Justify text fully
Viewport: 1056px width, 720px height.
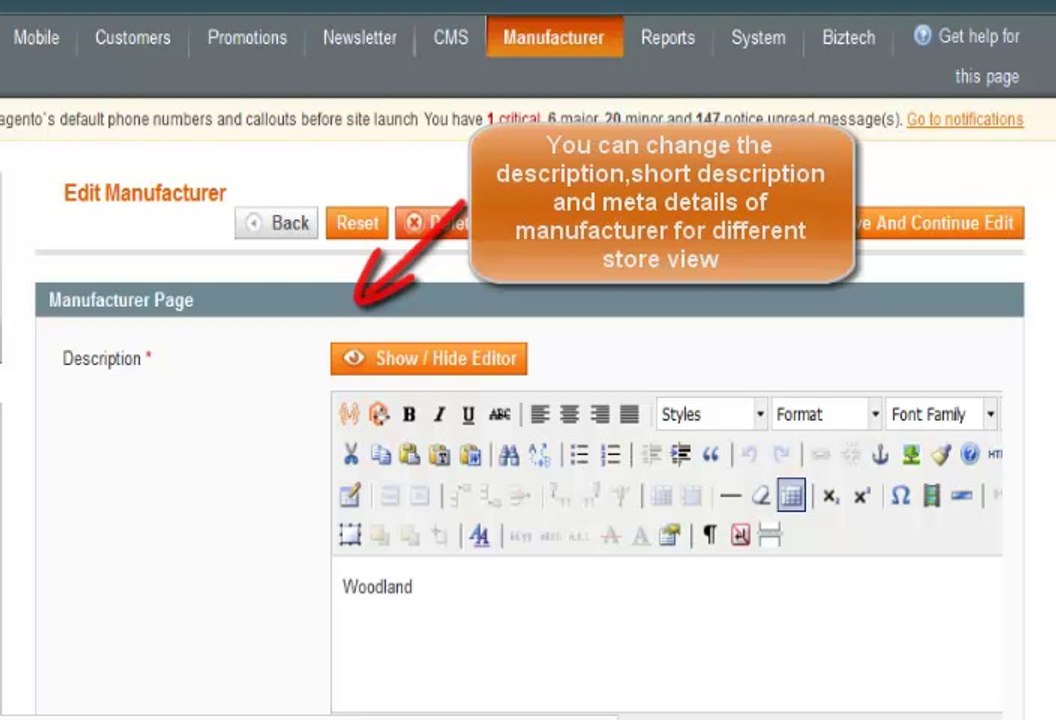tap(629, 414)
